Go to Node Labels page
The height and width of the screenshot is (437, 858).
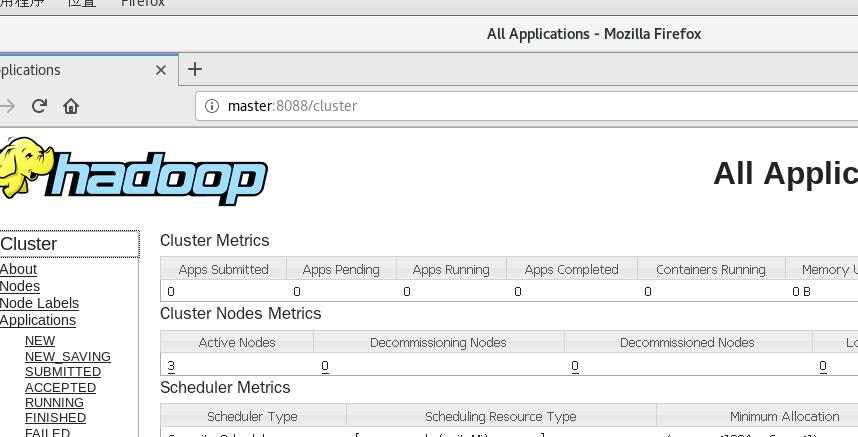39,303
